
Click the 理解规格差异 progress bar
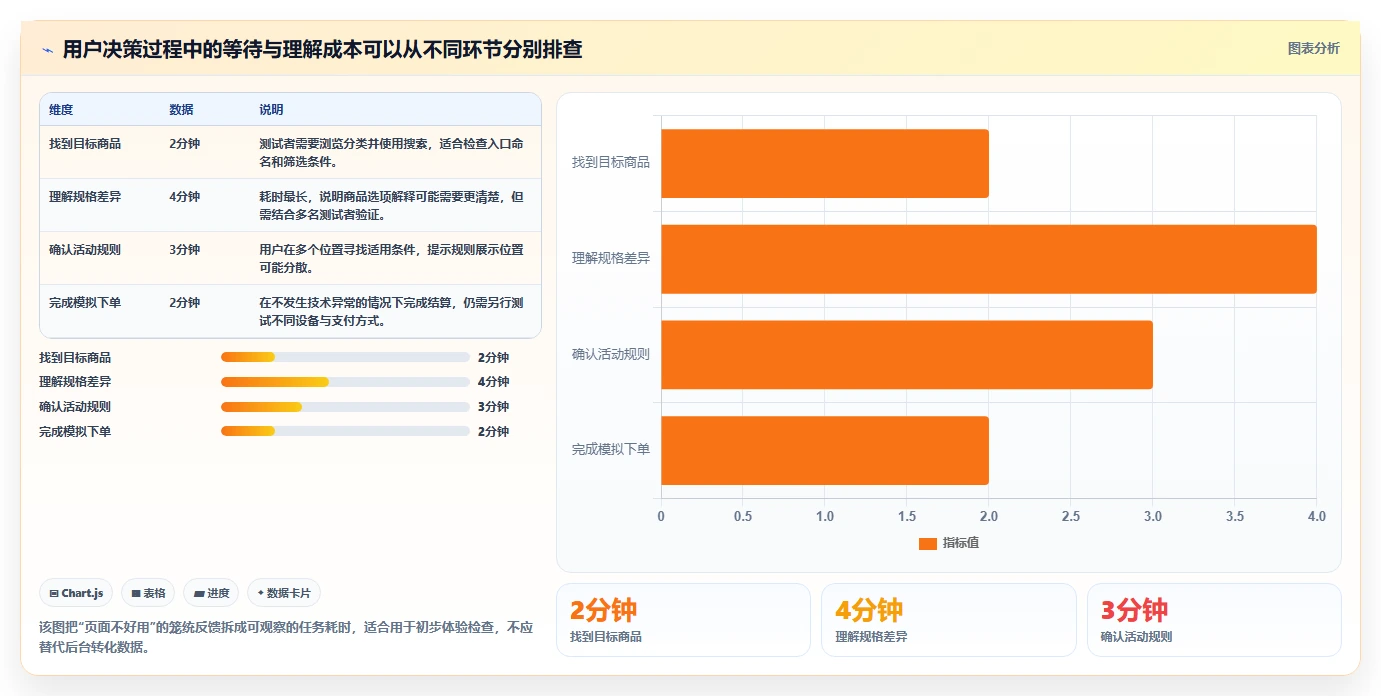pos(345,382)
